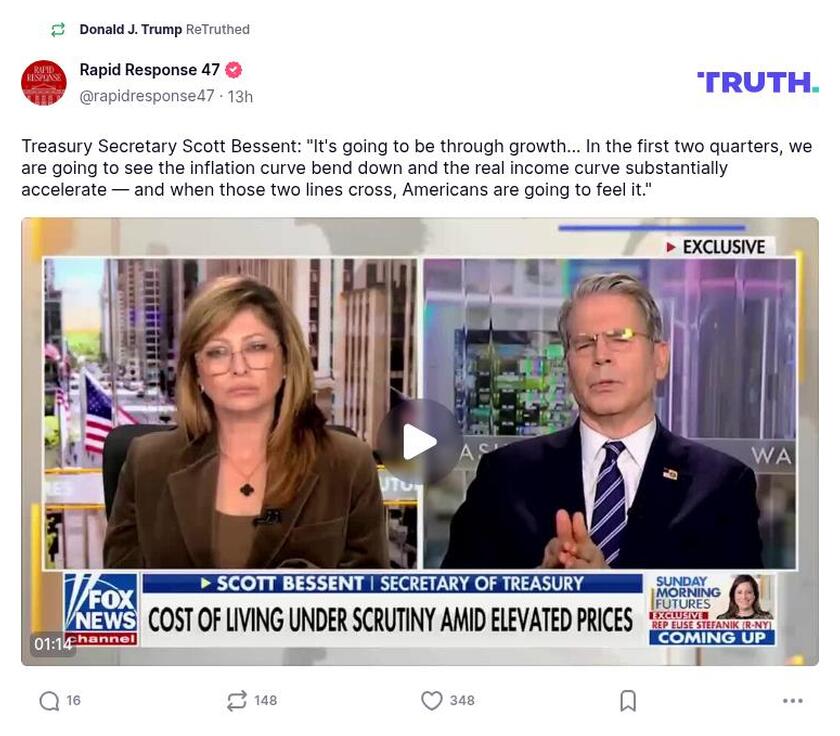View the 148 ReTruths count
The image size is (840, 736).
pos(265,701)
